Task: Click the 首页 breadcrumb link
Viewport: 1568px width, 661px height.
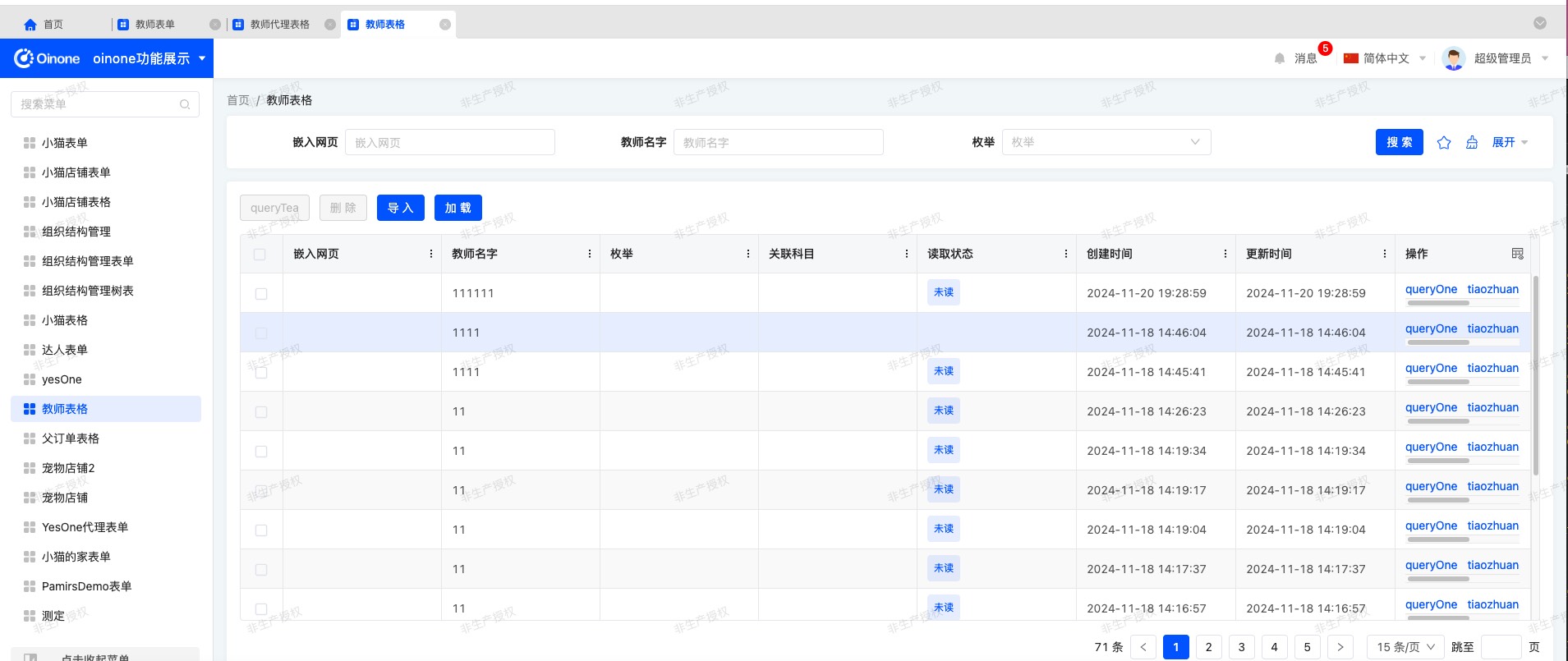Action: coord(238,100)
